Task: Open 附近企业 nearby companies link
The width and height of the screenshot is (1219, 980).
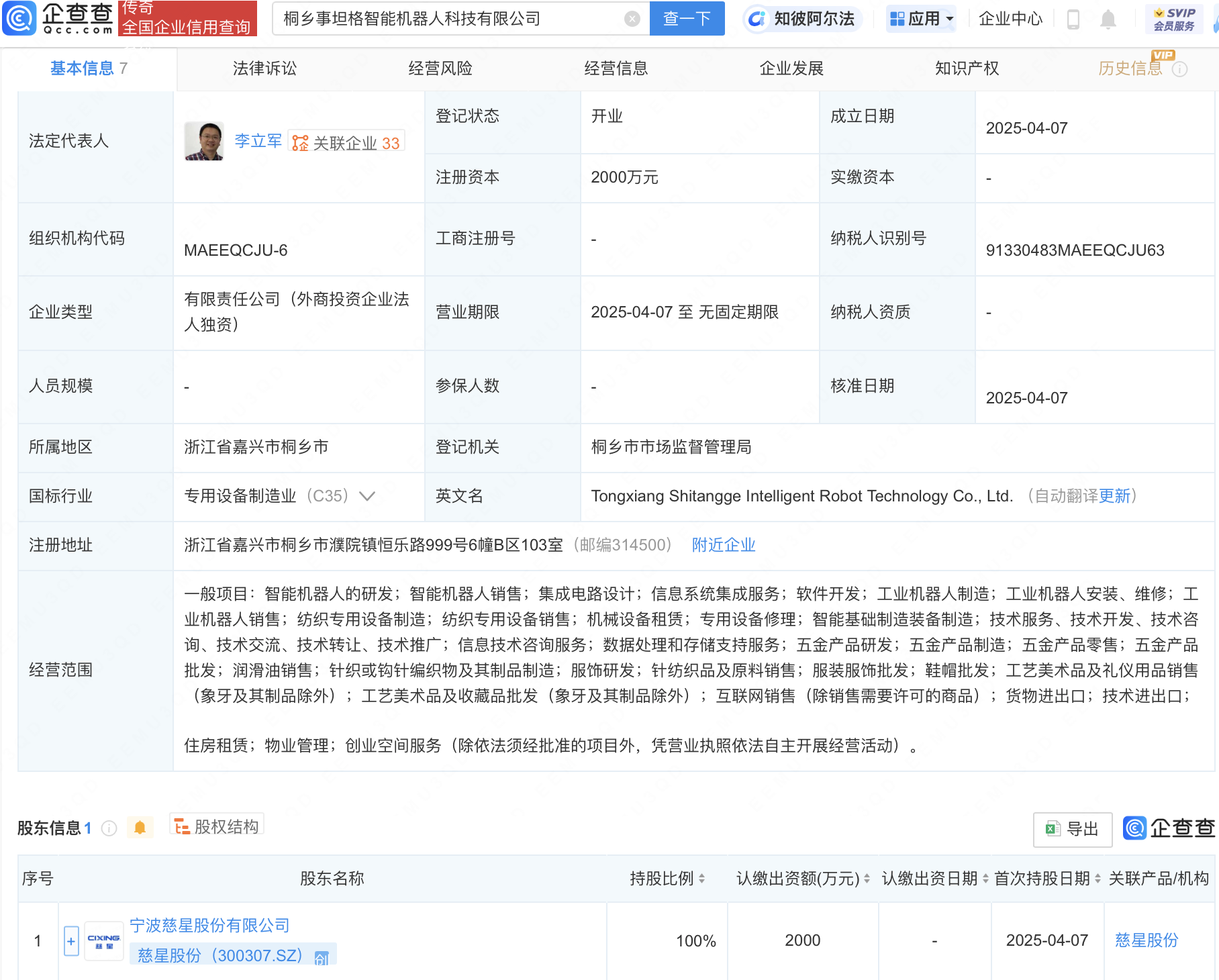Action: (x=724, y=545)
